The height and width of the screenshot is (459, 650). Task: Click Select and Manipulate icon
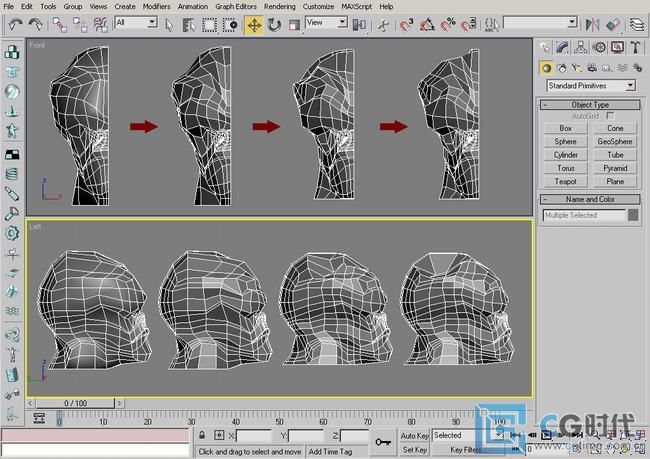383,25
